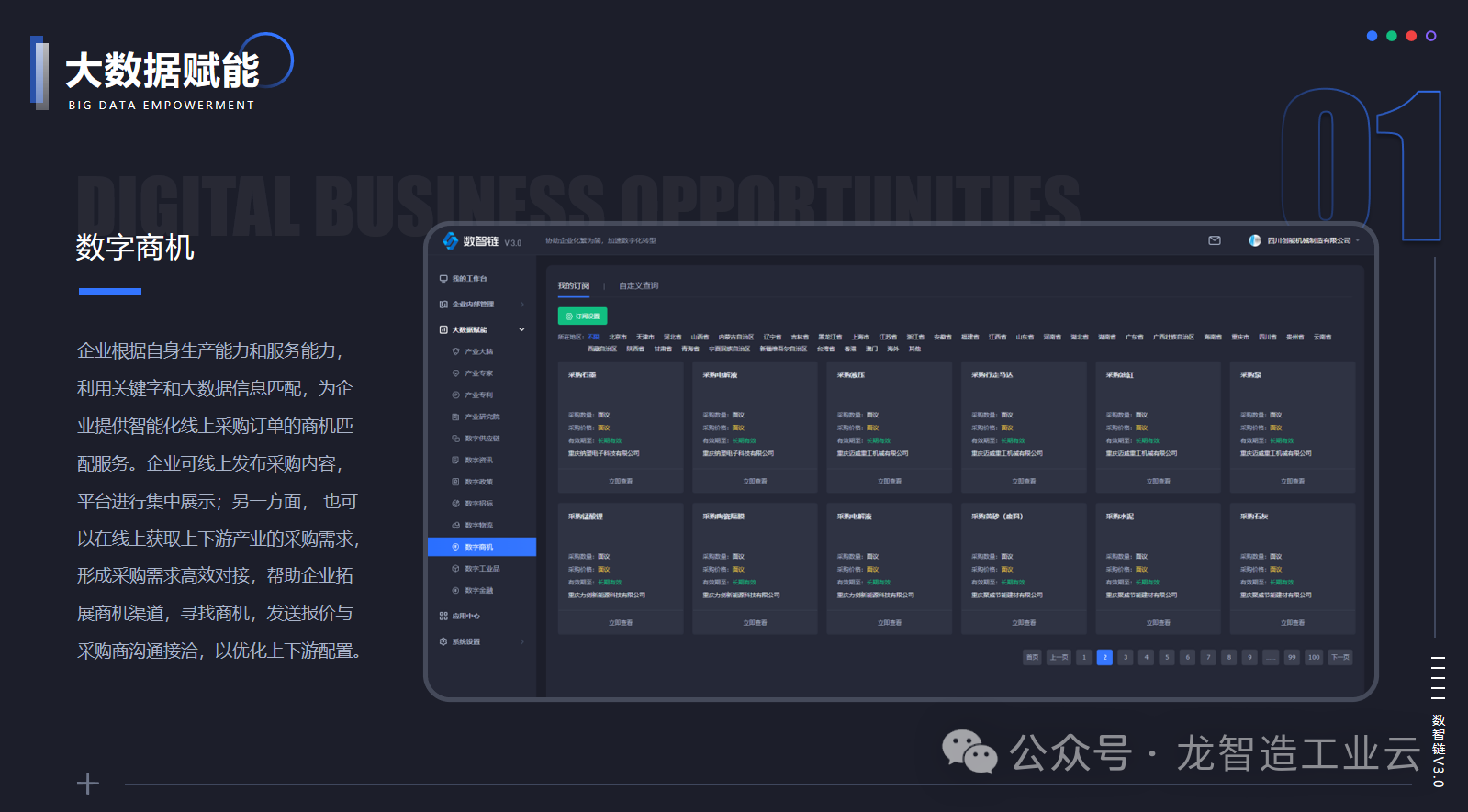Open the mail envelope icon in header
This screenshot has height=812, width=1468.
point(1215,240)
